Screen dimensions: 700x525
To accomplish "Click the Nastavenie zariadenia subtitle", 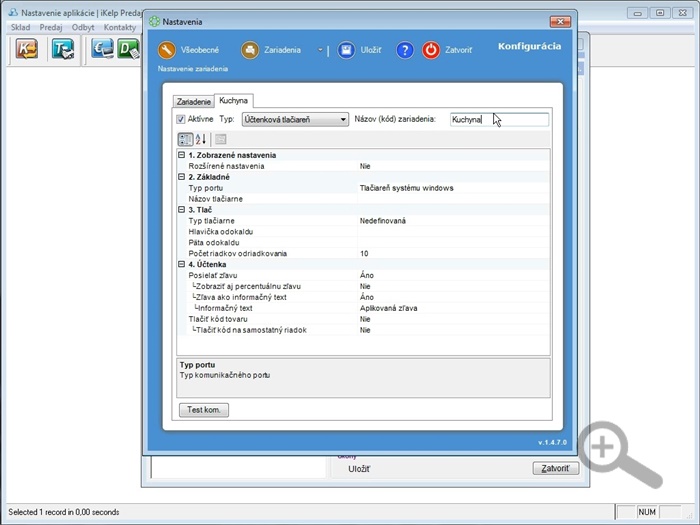I will (193, 69).
